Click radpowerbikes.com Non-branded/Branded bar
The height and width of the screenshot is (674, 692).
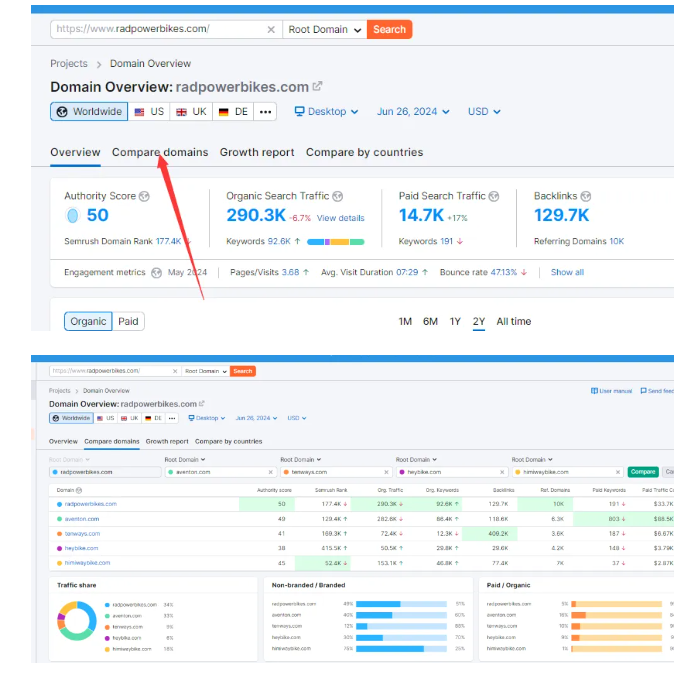(x=402, y=604)
